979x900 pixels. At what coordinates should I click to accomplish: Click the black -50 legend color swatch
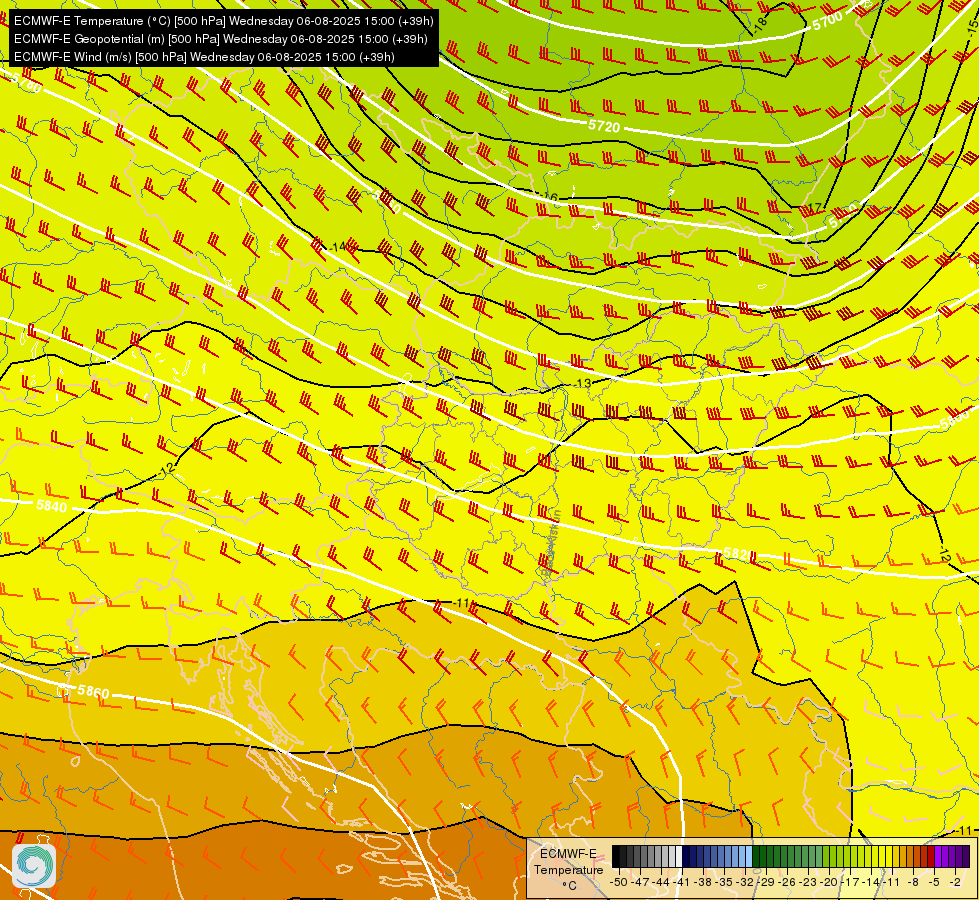[x=616, y=856]
